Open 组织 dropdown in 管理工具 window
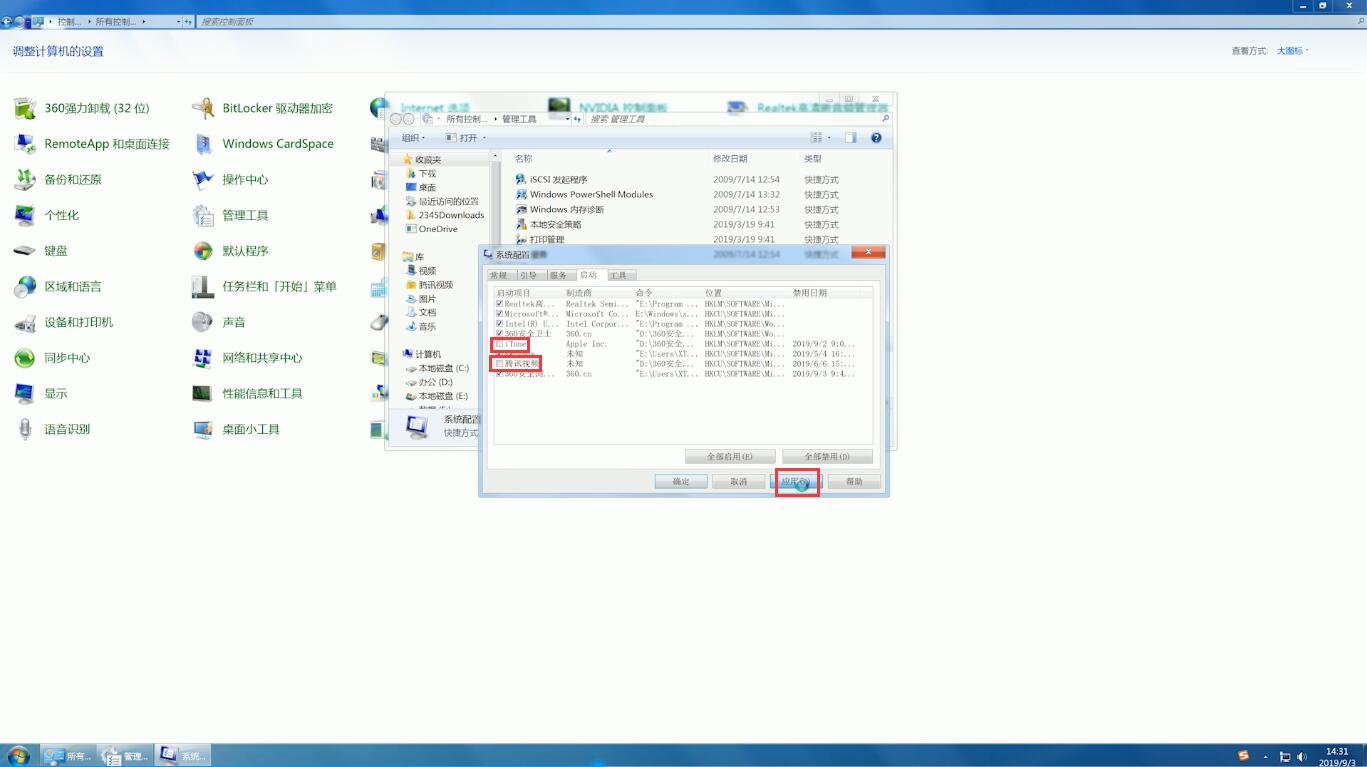Viewport: 1367px width, 767px height. click(x=413, y=138)
